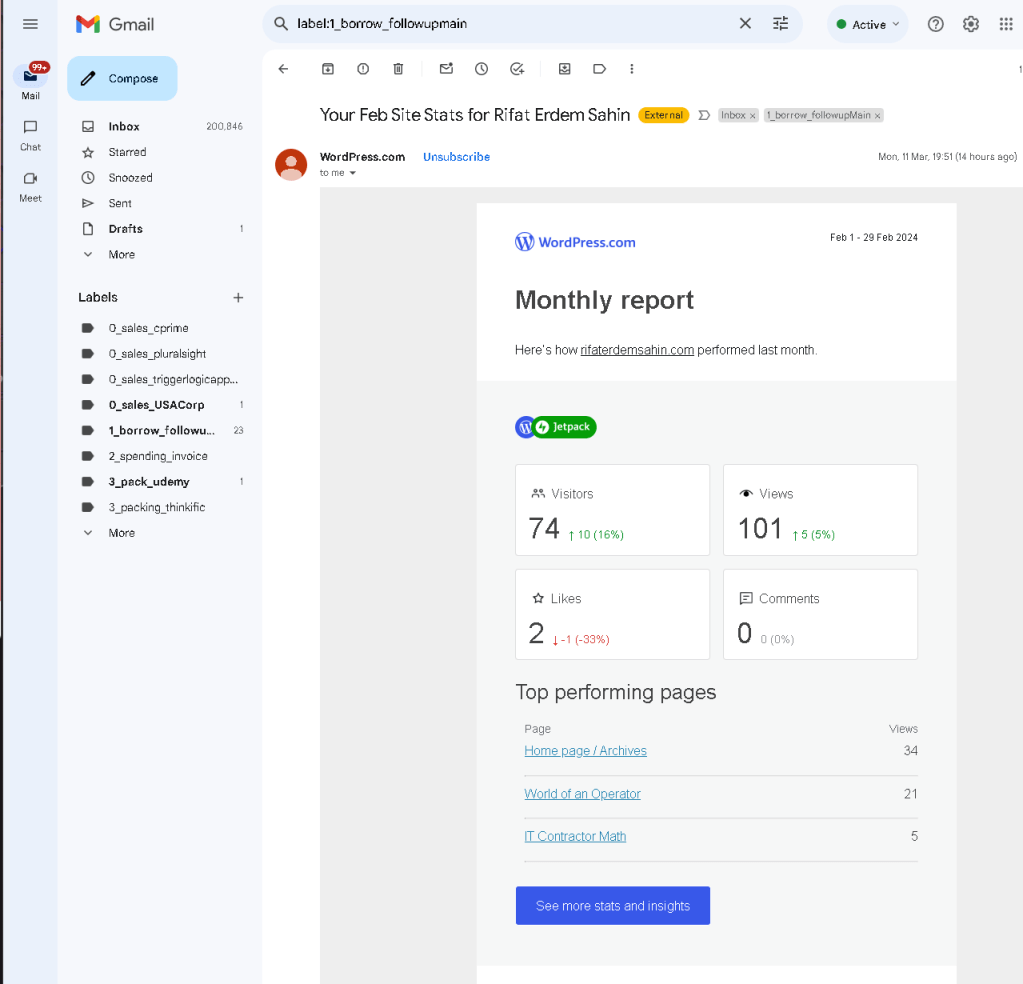Click the Move to icon in the toolbar
Image resolution: width=1023 pixels, height=984 pixels.
pos(565,69)
